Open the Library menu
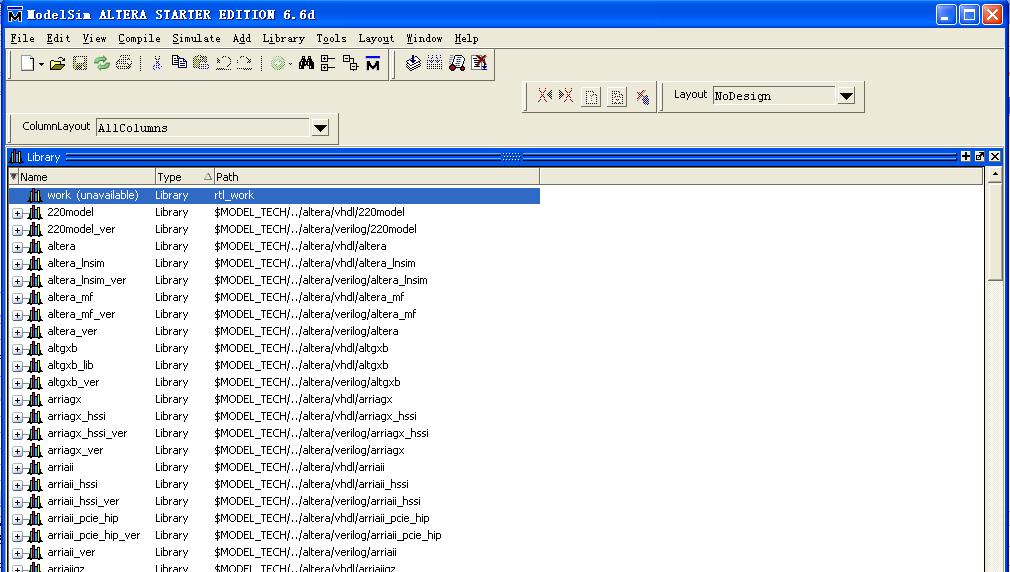Image resolution: width=1010 pixels, height=572 pixels. coord(283,39)
